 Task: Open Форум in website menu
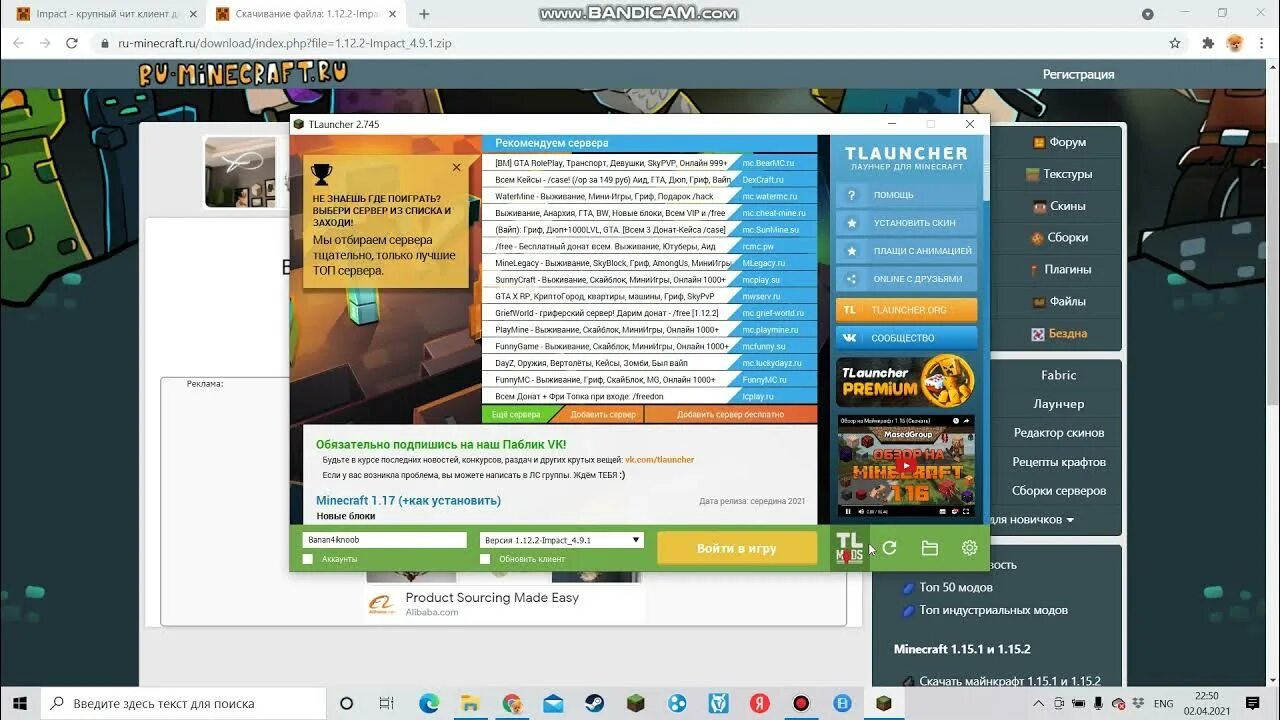1058,142
